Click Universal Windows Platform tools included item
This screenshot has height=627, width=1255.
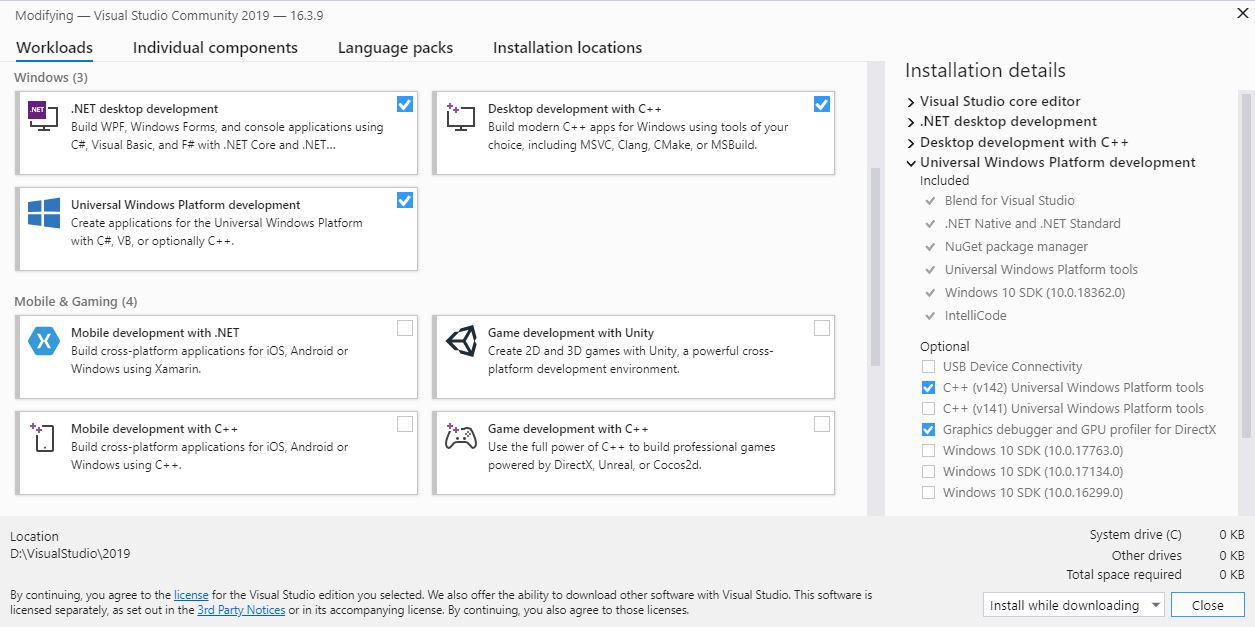(x=1041, y=270)
